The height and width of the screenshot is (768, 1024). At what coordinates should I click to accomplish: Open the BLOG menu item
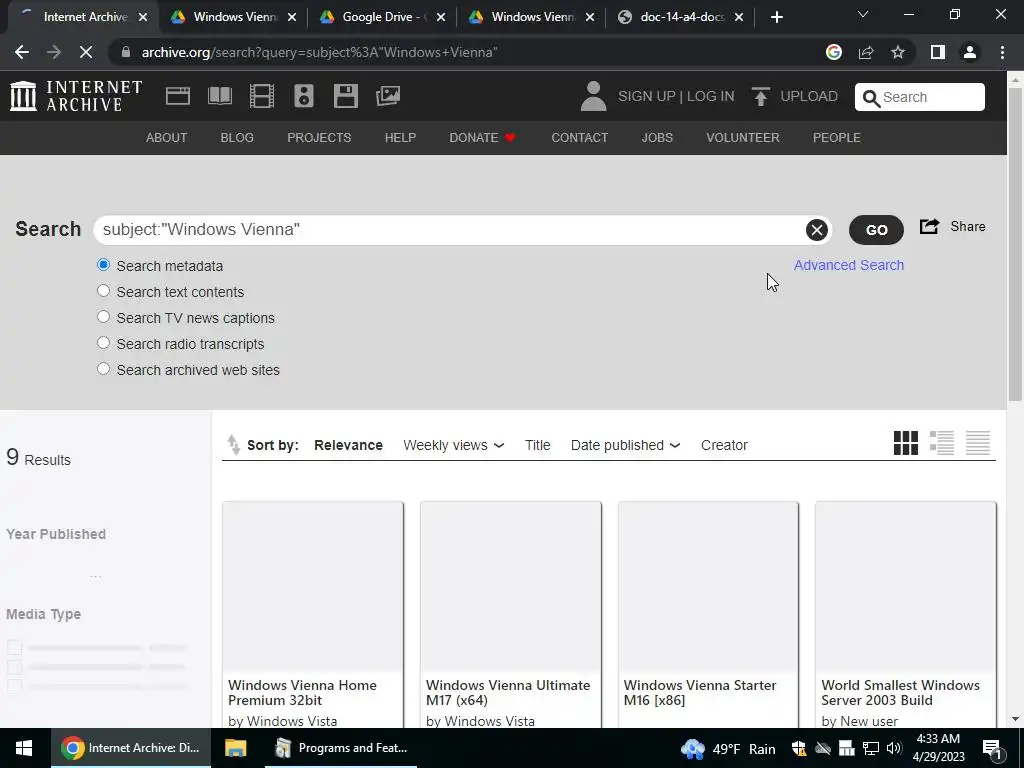pyautogui.click(x=237, y=138)
